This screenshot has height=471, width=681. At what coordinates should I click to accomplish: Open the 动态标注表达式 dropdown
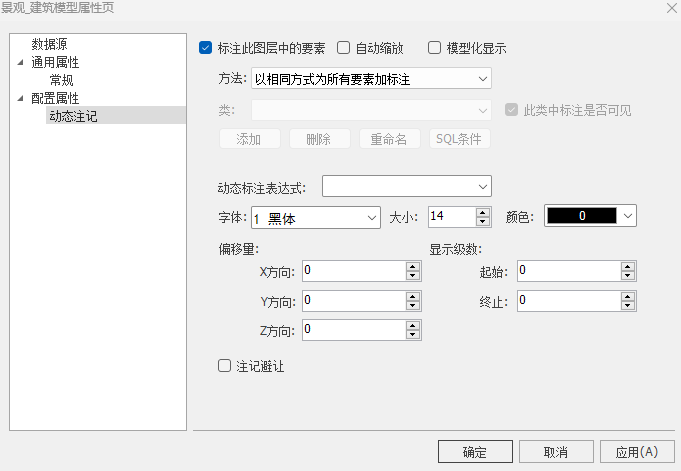point(406,186)
